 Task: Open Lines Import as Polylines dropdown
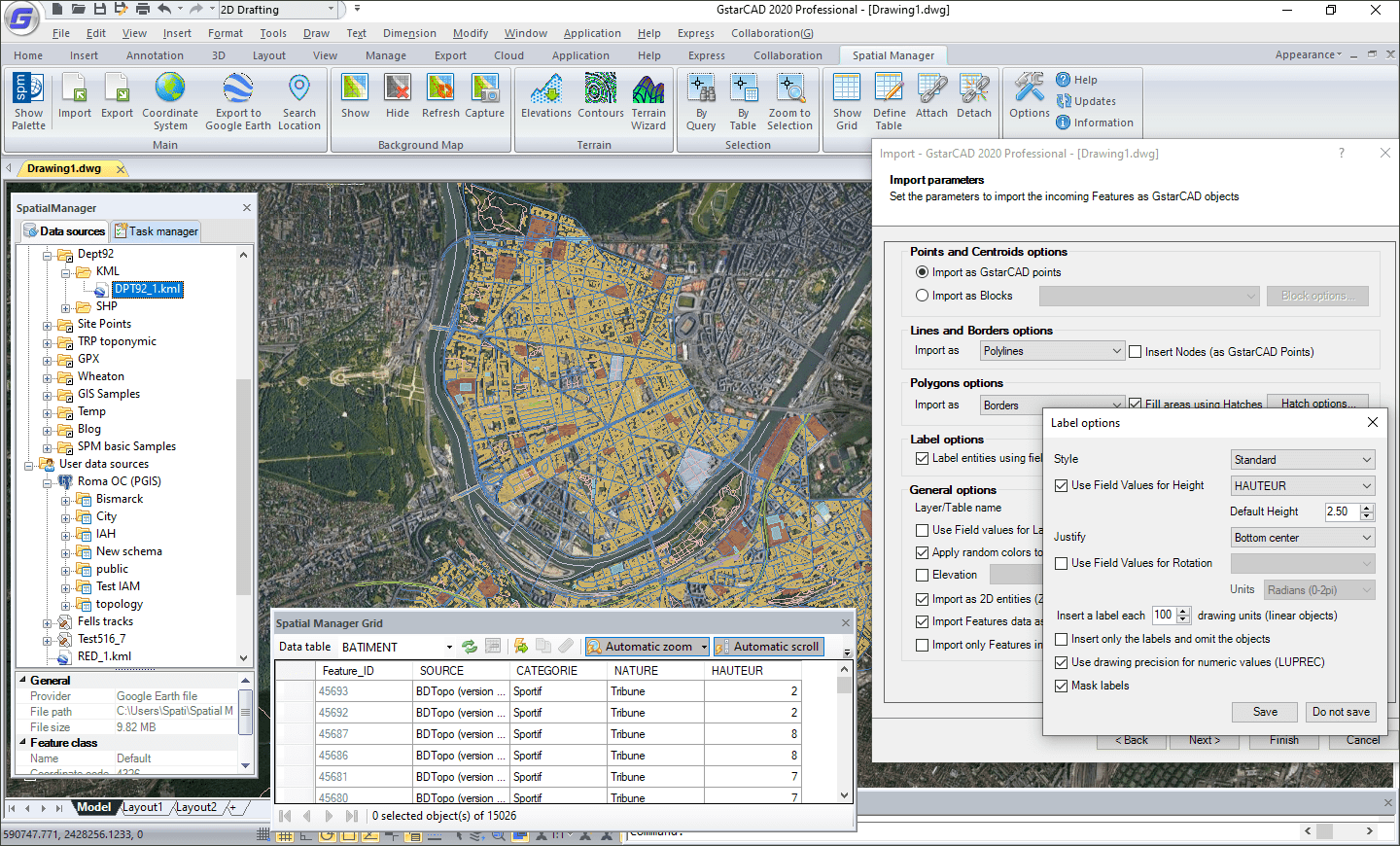click(x=1052, y=351)
